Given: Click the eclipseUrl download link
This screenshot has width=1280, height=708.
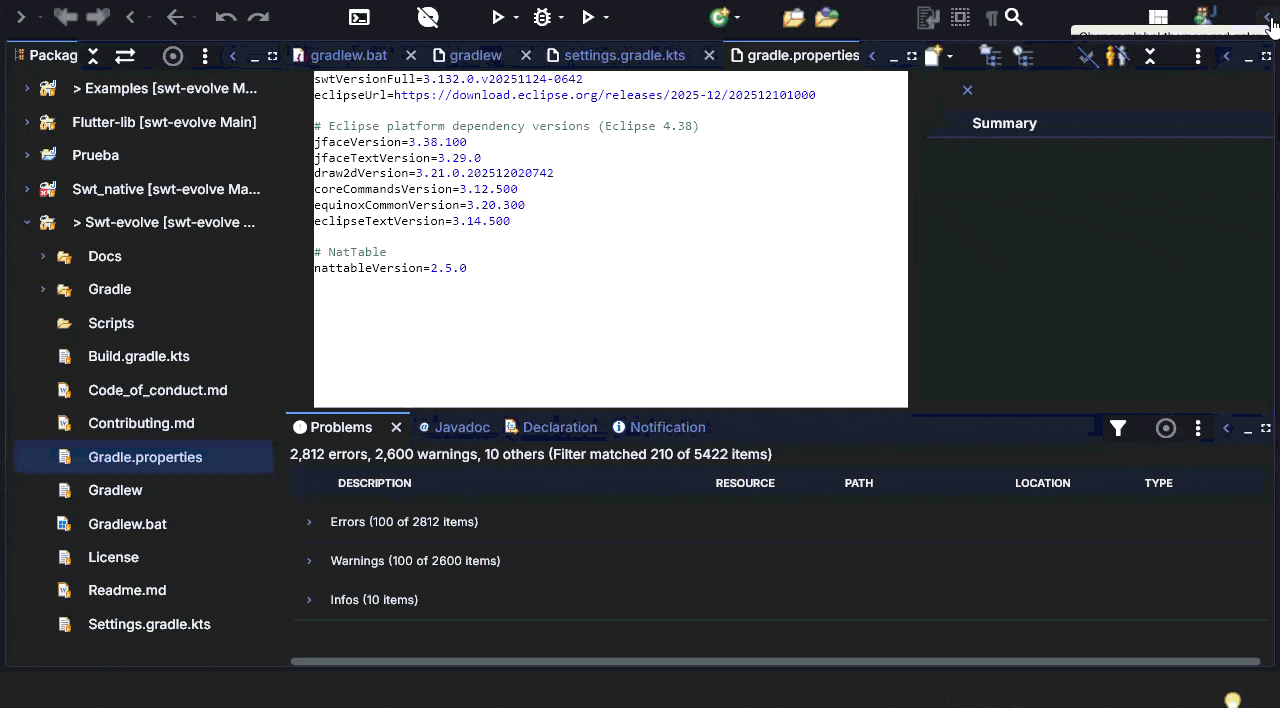Looking at the screenshot, I should tap(604, 95).
